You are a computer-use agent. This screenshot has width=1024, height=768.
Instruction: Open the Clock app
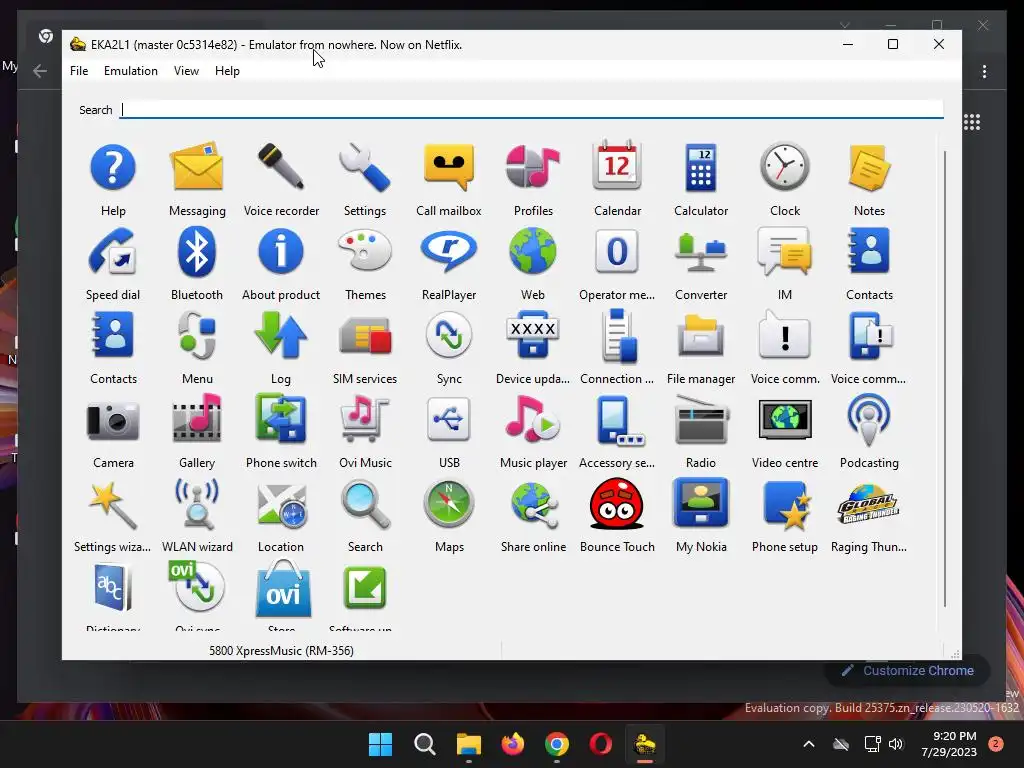pos(785,167)
